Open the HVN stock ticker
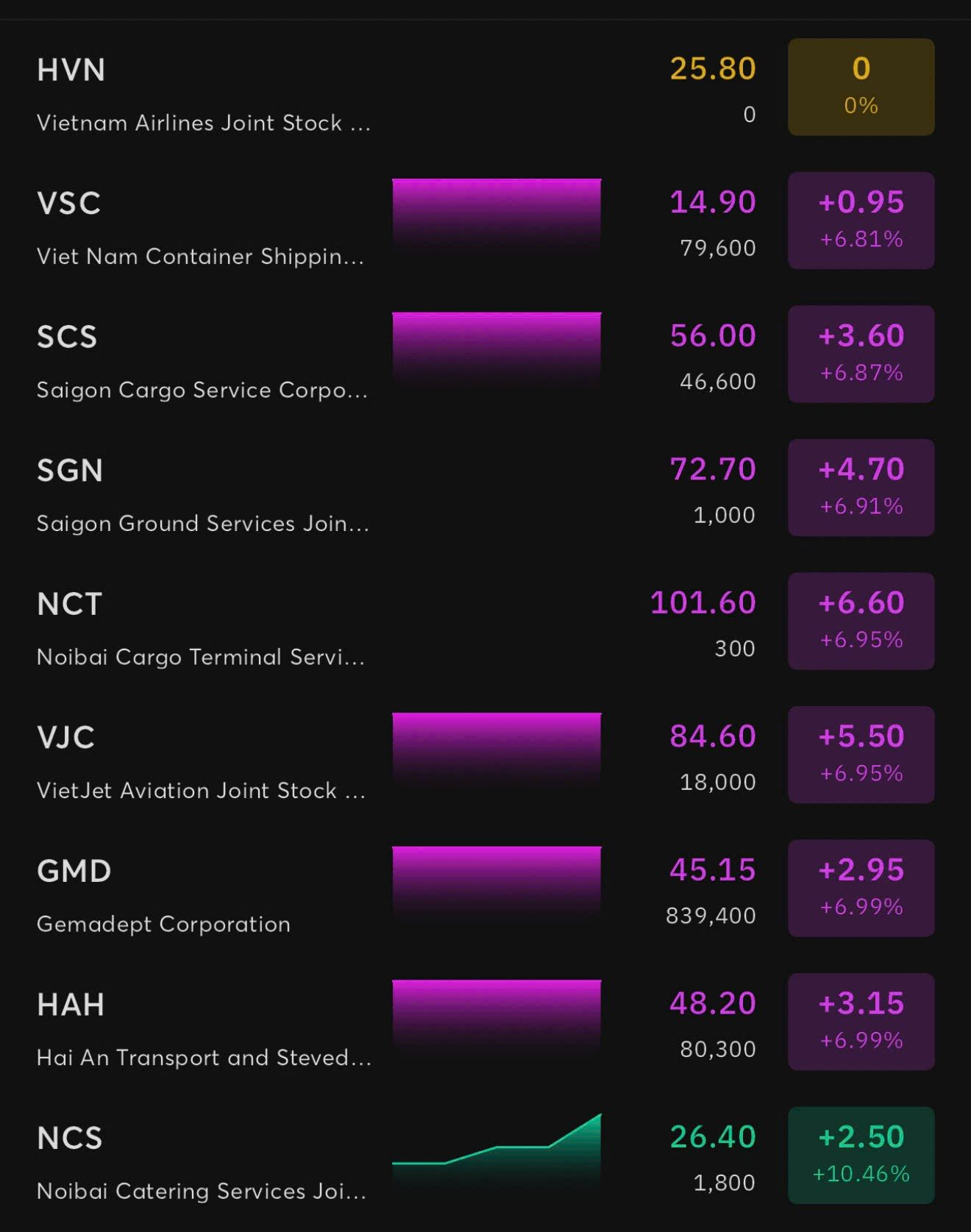 71,71
